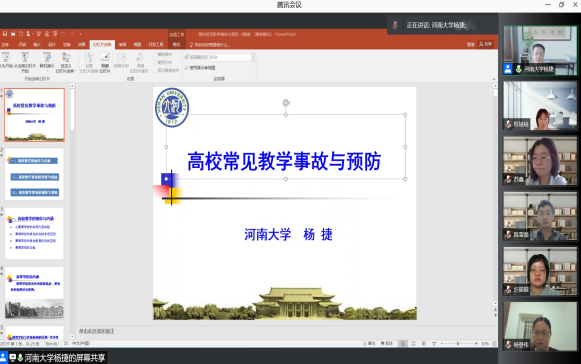Click the Hide Slide icon in ribbon
The width and height of the screenshot is (581, 364).
105,57
